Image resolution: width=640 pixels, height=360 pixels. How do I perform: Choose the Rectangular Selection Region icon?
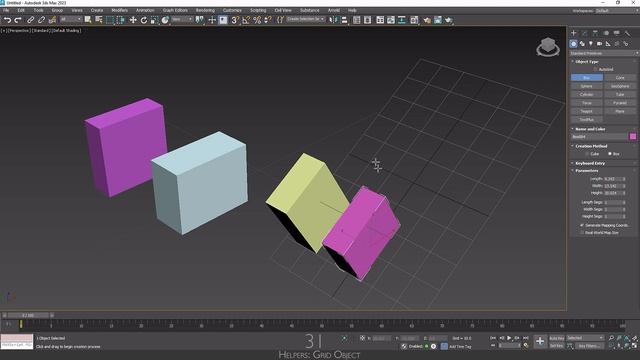(x=110, y=20)
